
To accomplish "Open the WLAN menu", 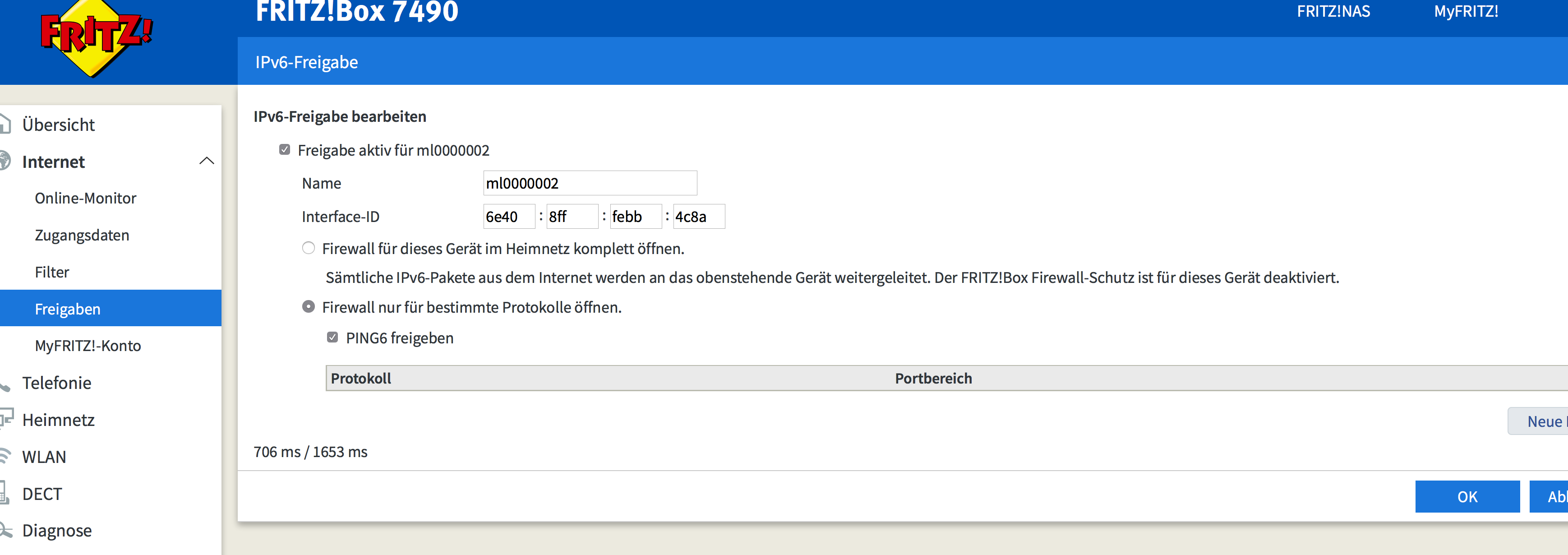I will pyautogui.click(x=44, y=457).
